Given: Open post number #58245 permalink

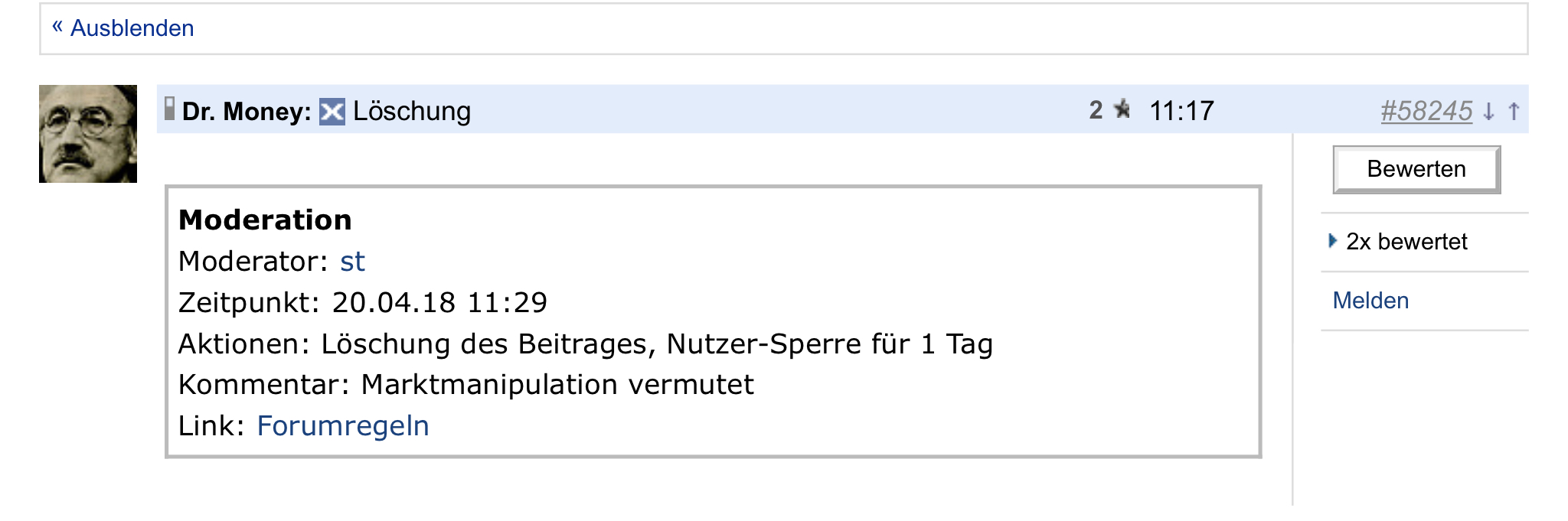Looking at the screenshot, I should pyautogui.click(x=1426, y=112).
